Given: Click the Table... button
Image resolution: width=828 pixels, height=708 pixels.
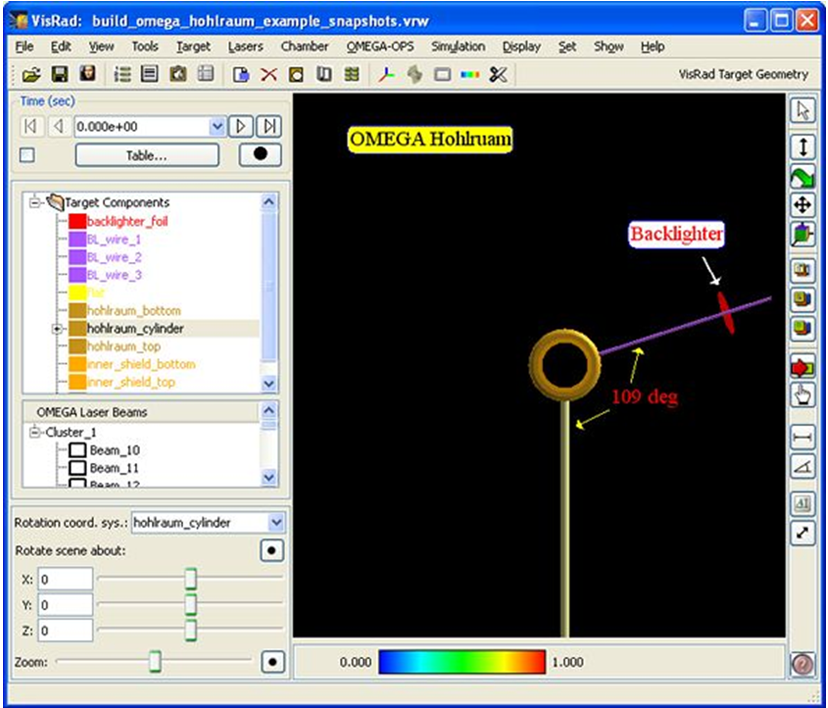Looking at the screenshot, I should 146,155.
